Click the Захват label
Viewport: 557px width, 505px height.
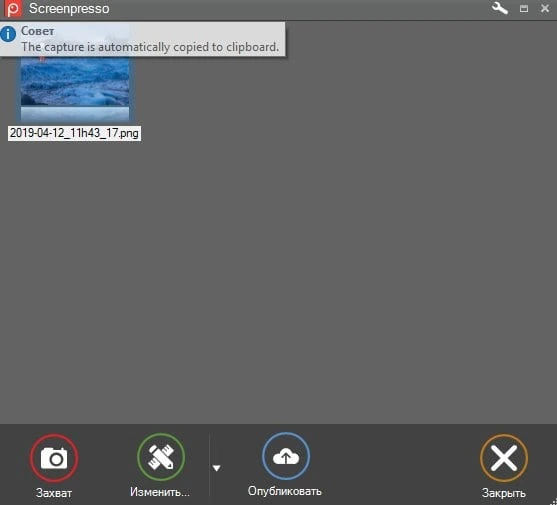point(54,493)
